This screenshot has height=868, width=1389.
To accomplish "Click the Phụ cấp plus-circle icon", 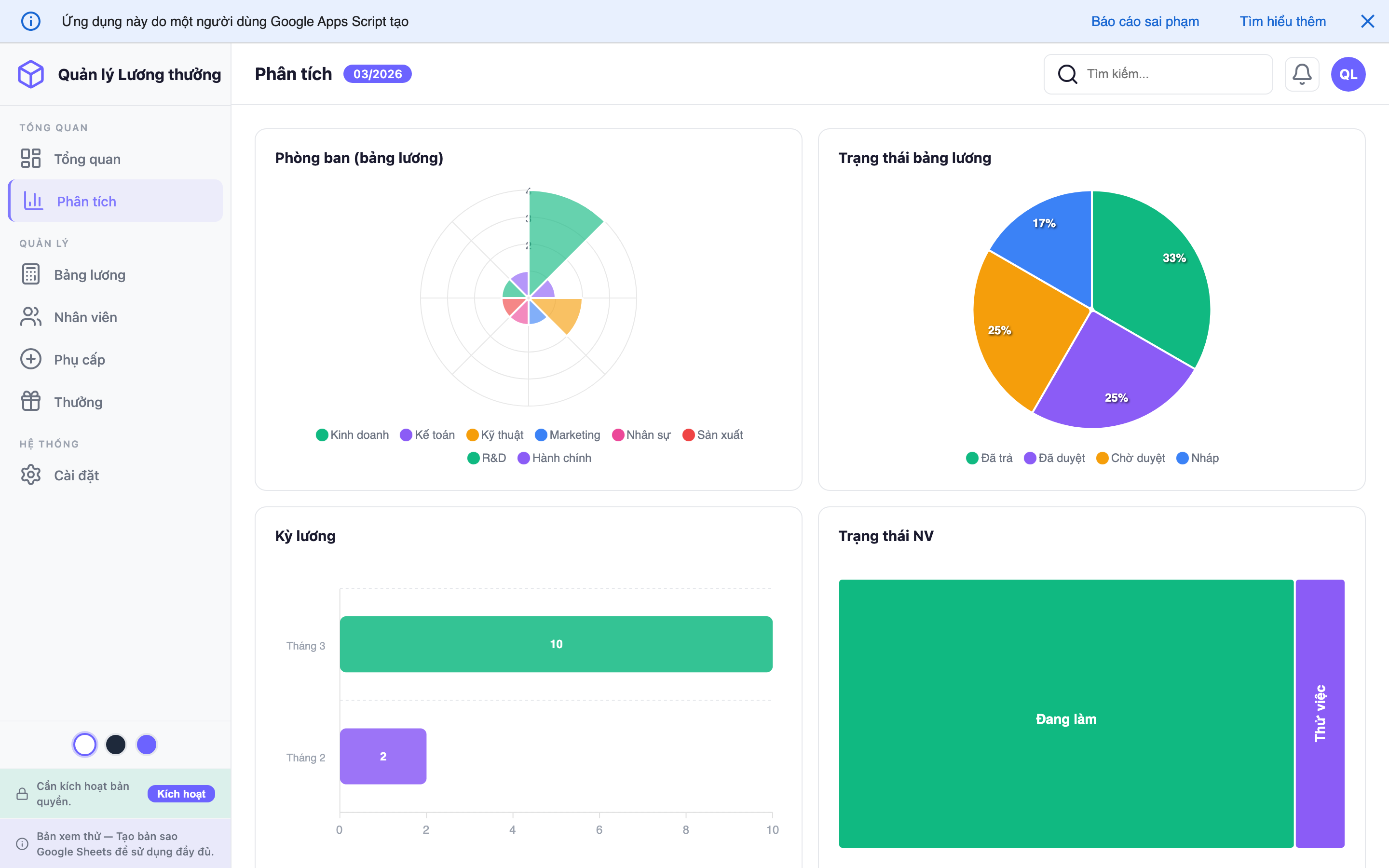I will [x=30, y=359].
